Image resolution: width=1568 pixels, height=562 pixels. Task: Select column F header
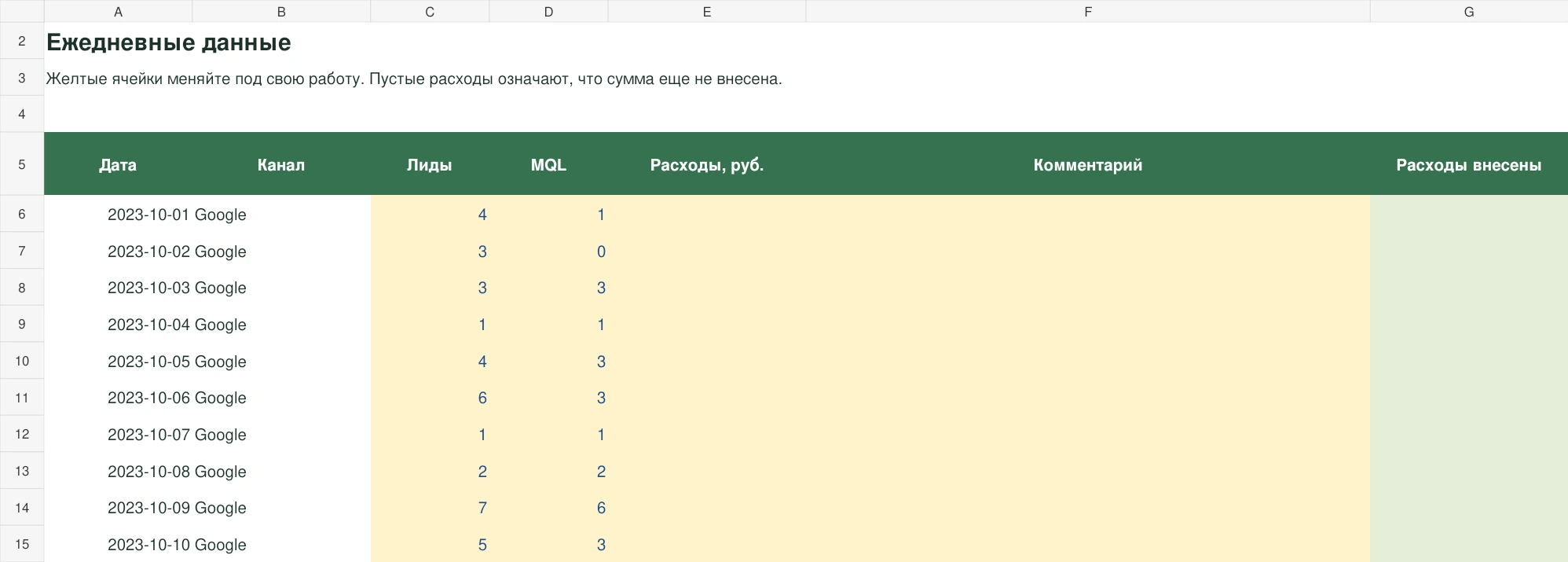(x=1087, y=11)
